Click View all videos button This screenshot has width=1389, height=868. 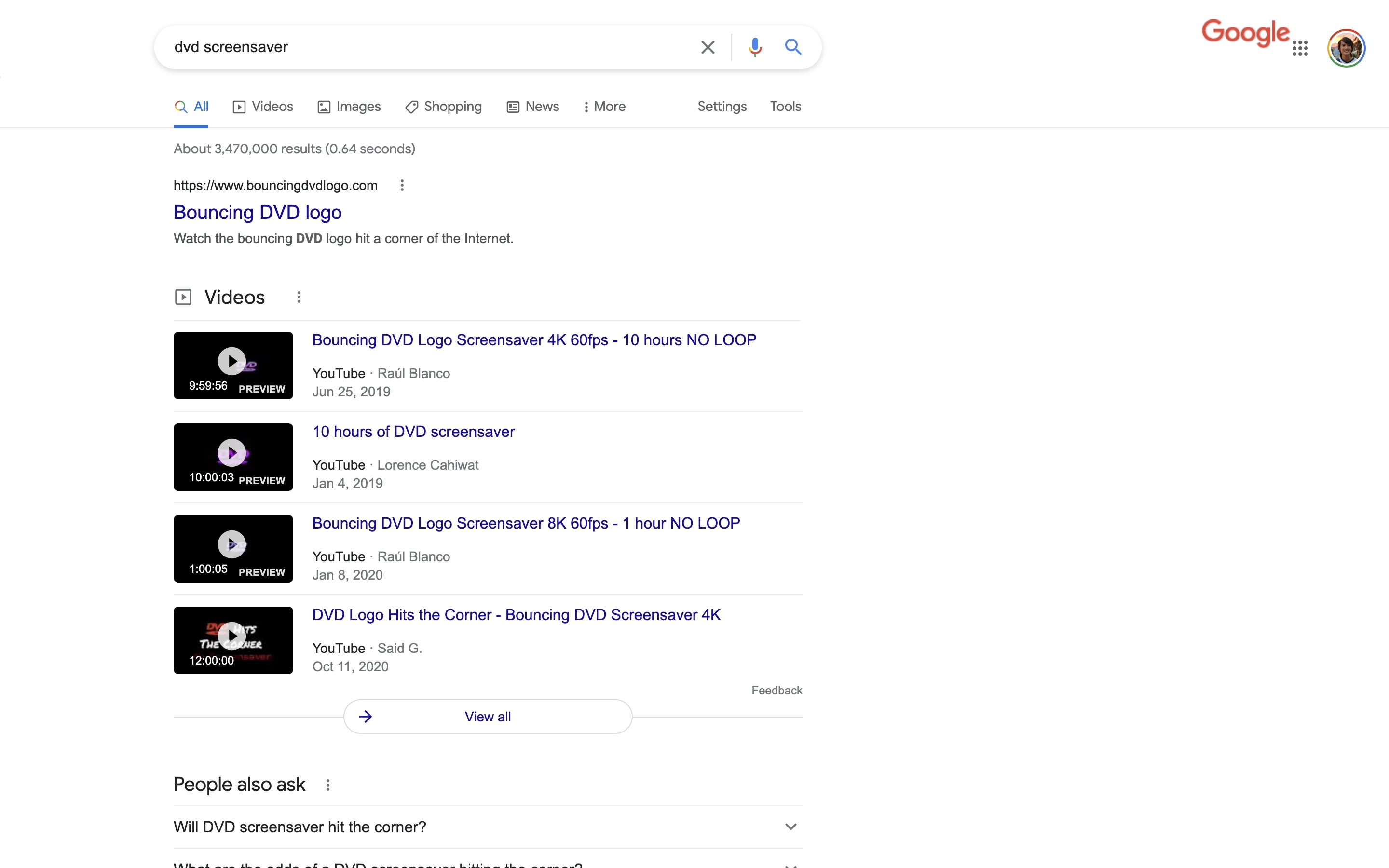pos(488,717)
